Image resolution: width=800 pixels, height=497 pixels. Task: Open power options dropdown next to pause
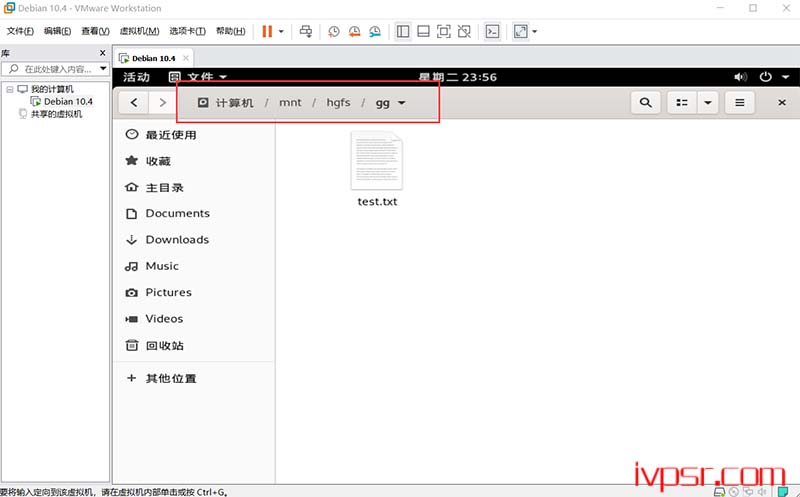[x=281, y=32]
